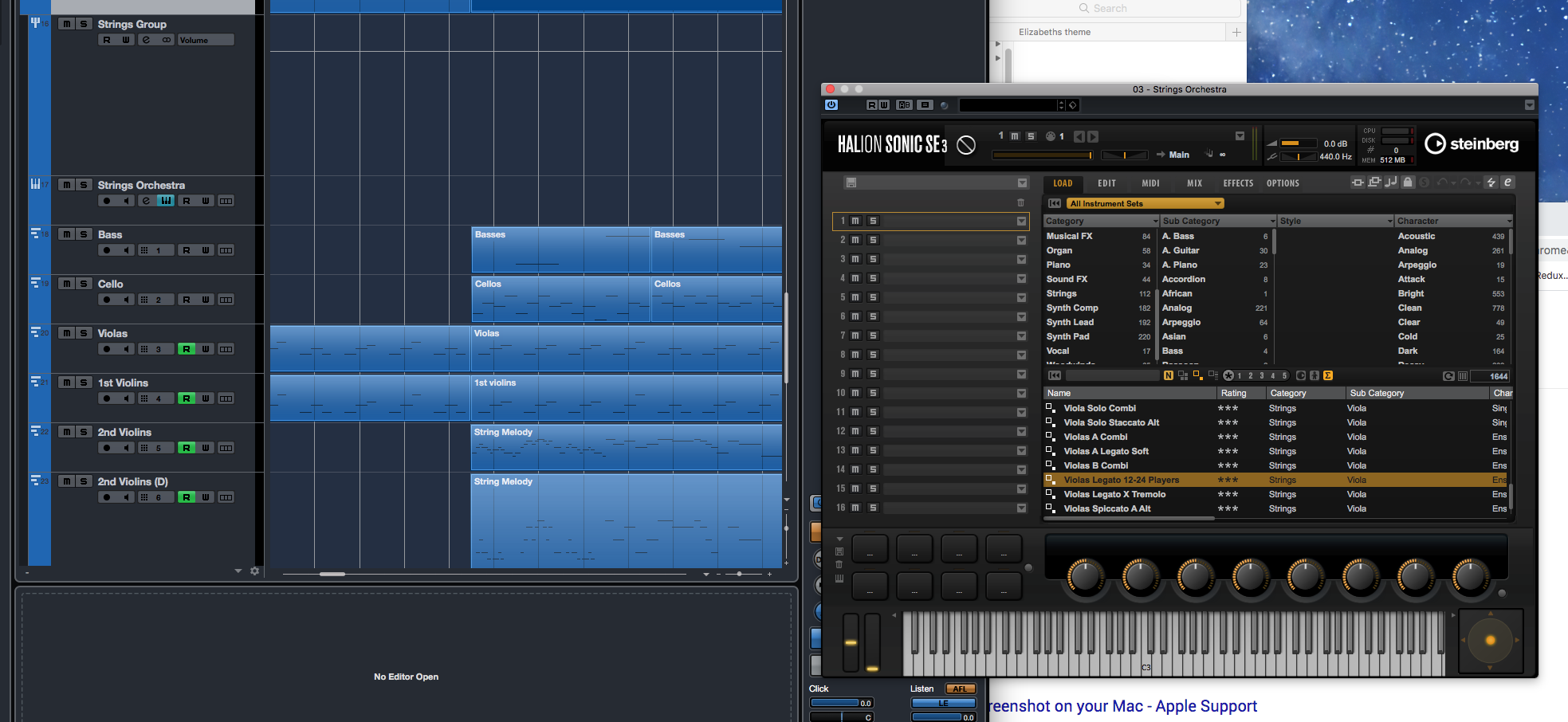Click HALion power/activate plug-in button
The width and height of the screenshot is (1568, 722).
[x=831, y=104]
